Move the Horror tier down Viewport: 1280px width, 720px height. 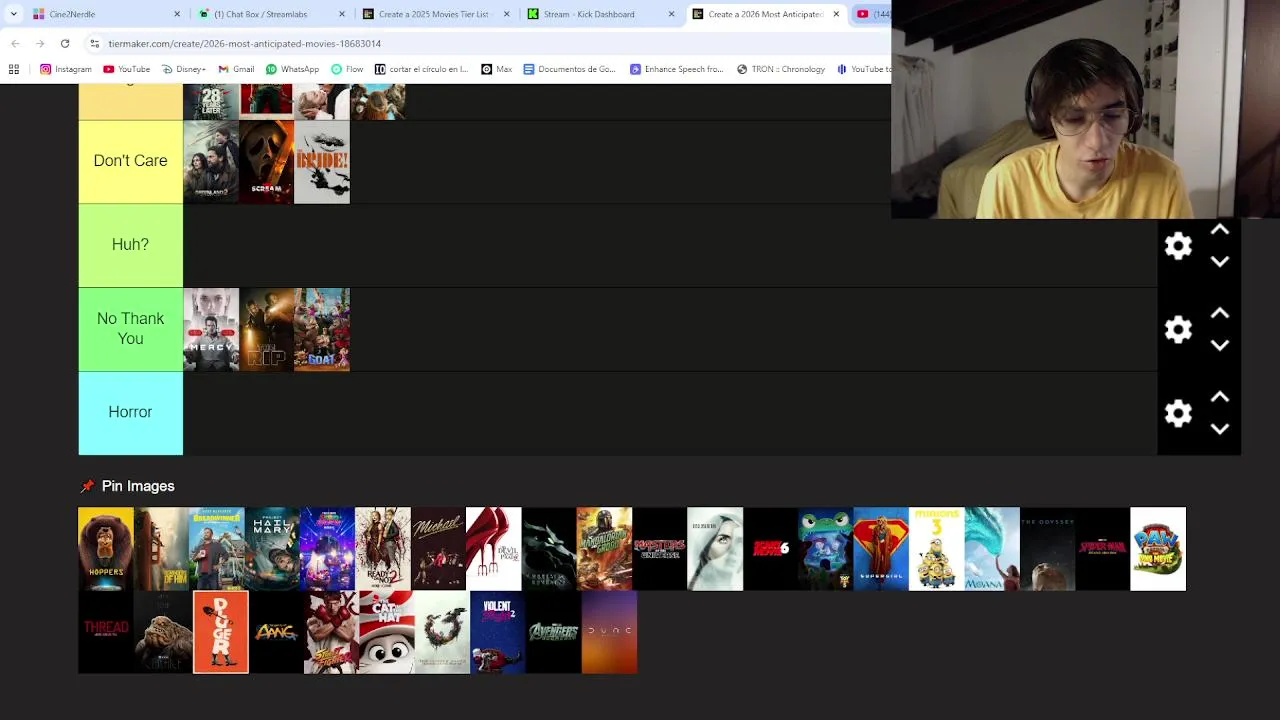point(1220,429)
